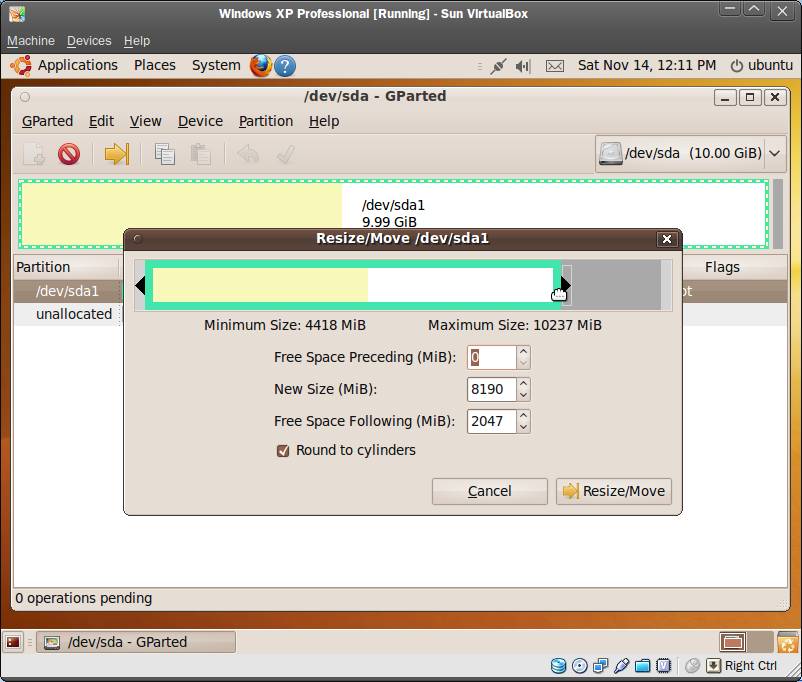The image size is (802, 682).
Task: Increase New Size value with up arrow
Action: tap(523, 383)
